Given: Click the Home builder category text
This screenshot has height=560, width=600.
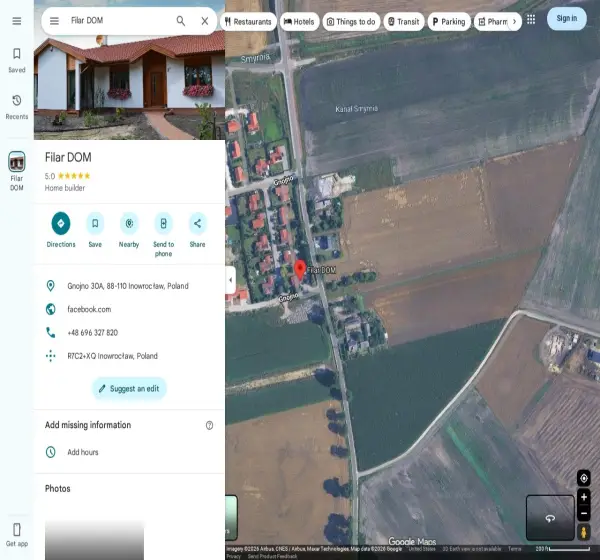Looking at the screenshot, I should 65,188.
